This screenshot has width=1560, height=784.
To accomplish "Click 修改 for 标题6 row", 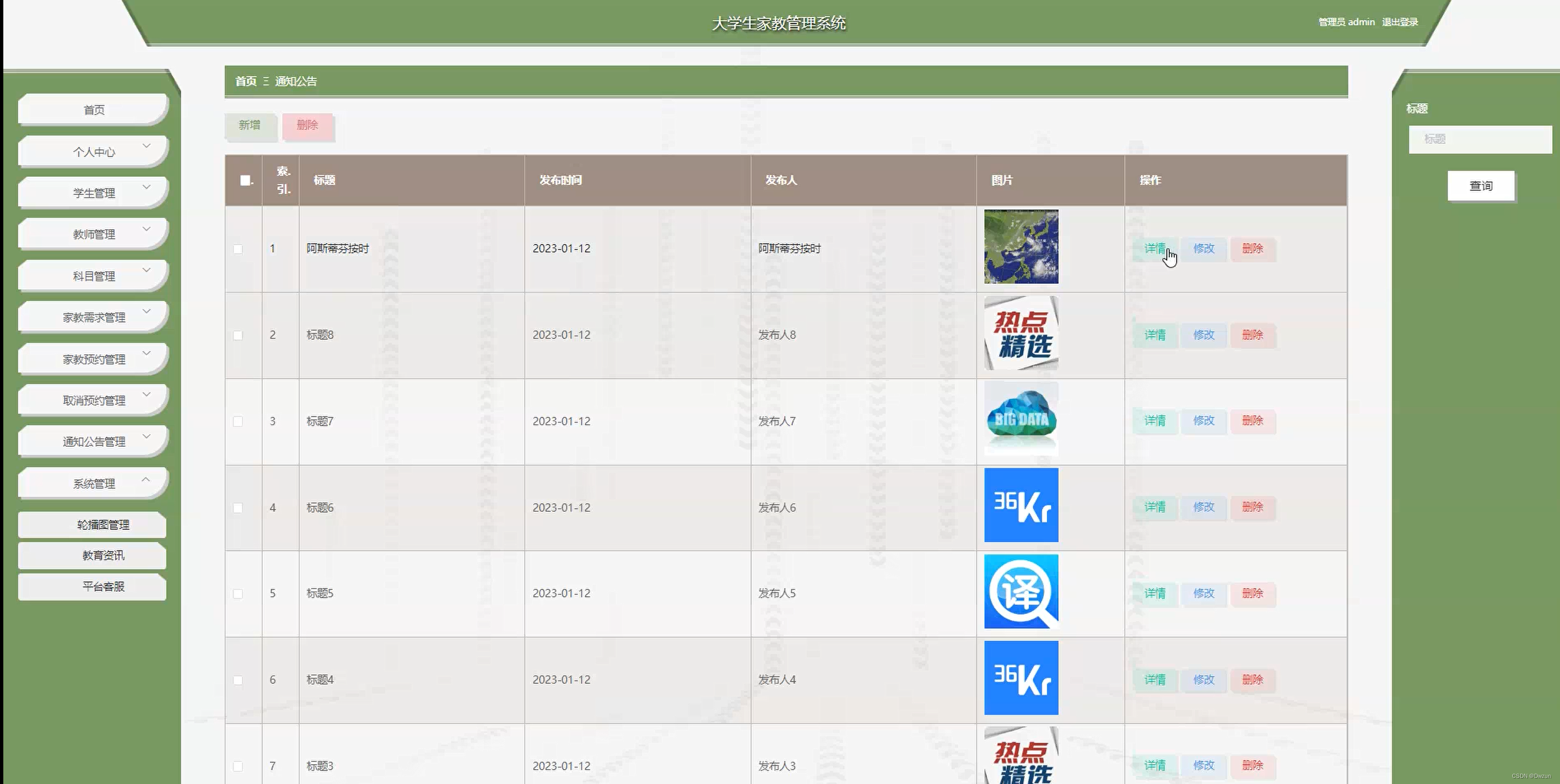I will click(1204, 507).
